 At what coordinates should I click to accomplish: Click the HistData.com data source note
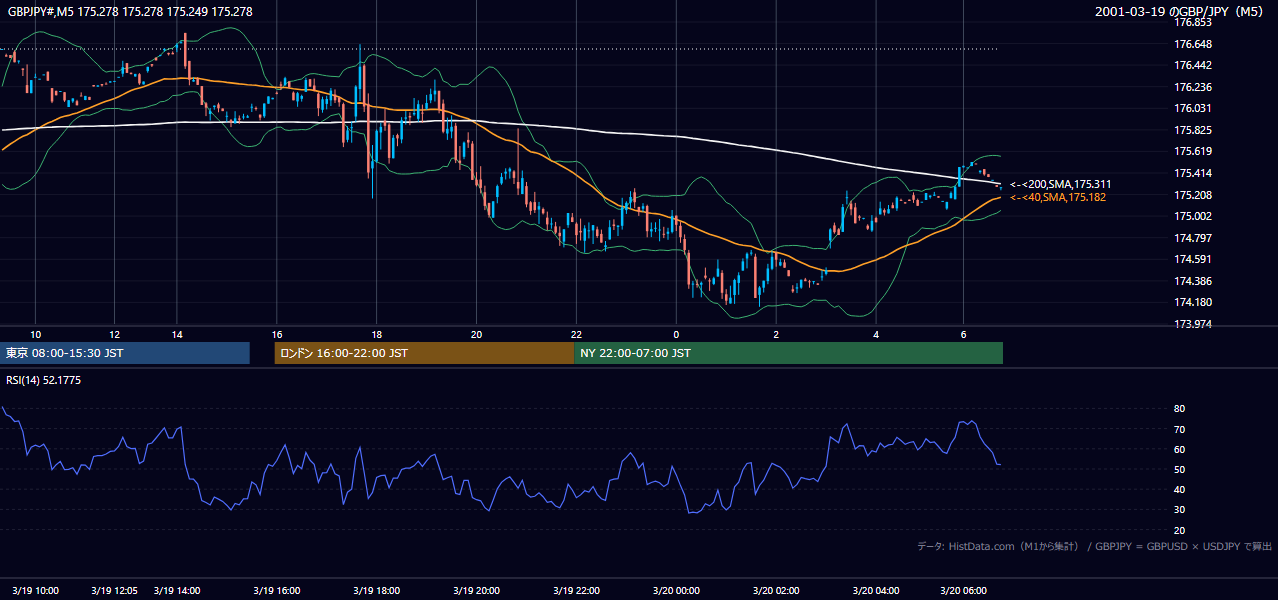(x=1094, y=546)
